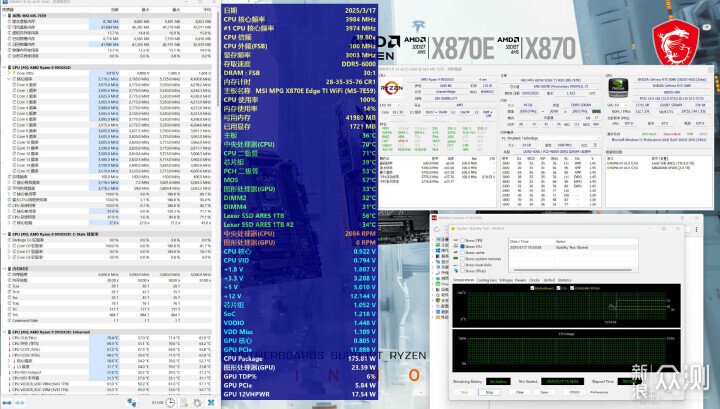This screenshot has width=720, height=409.
Task: Collapse the core clocks tree in HWiNFO
Action: pyautogui.click(x=9, y=79)
